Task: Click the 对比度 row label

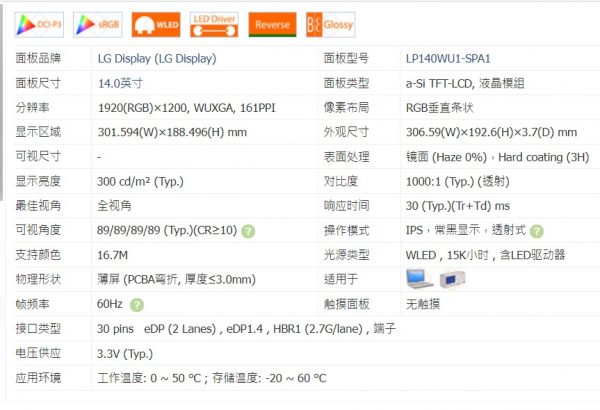Action: [x=341, y=181]
